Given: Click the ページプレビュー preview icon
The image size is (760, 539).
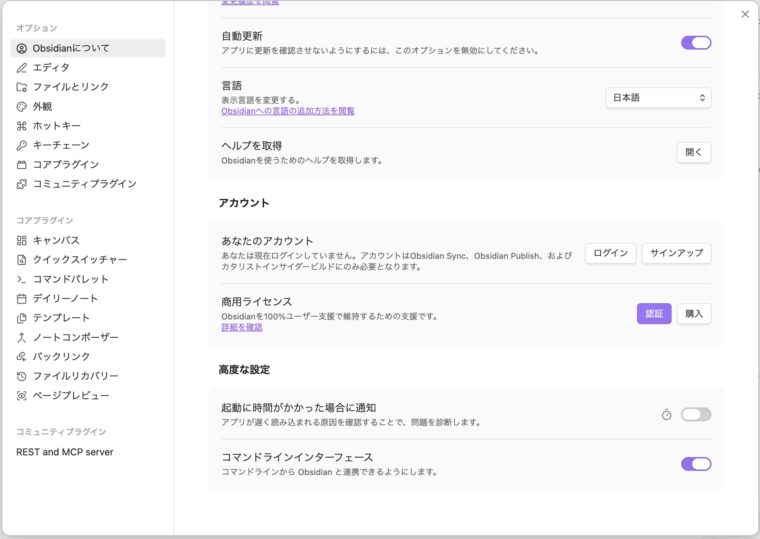Looking at the screenshot, I should click(22, 396).
